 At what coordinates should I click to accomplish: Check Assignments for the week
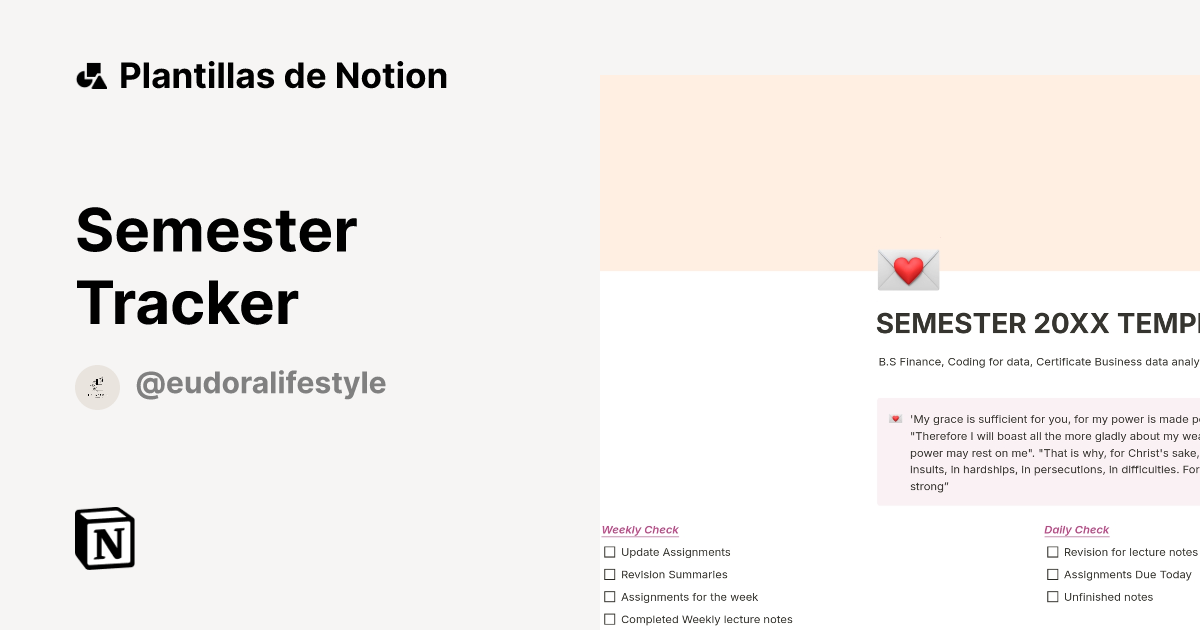(x=610, y=596)
